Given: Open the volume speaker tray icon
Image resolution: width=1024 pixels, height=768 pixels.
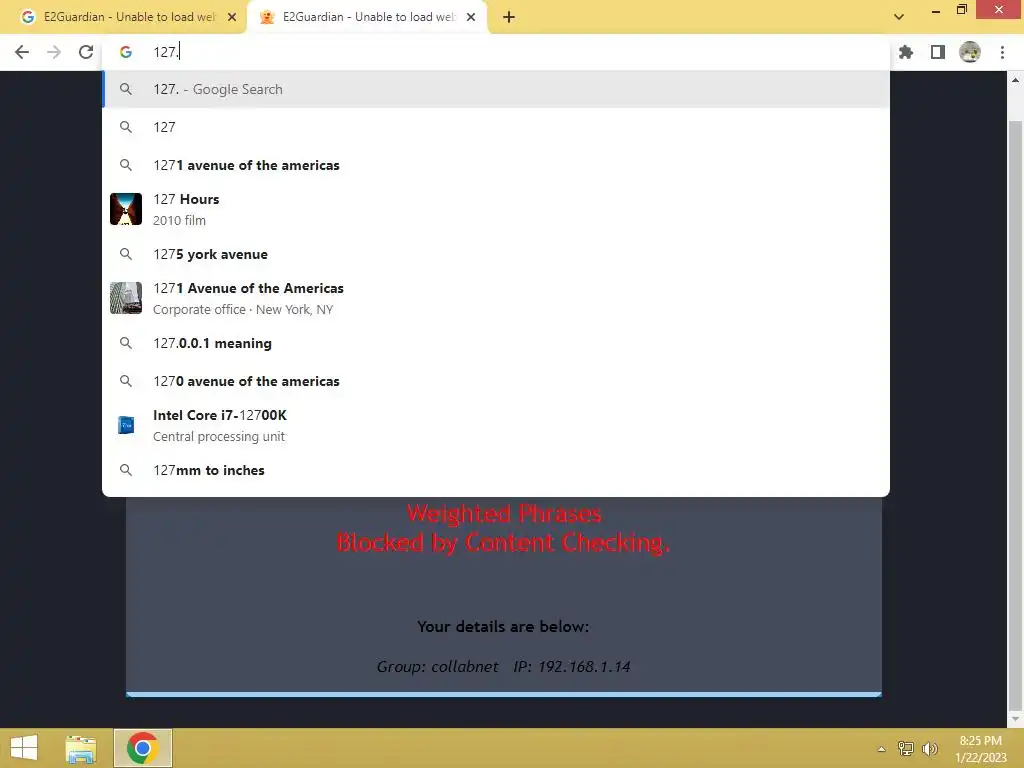Looking at the screenshot, I should [929, 749].
